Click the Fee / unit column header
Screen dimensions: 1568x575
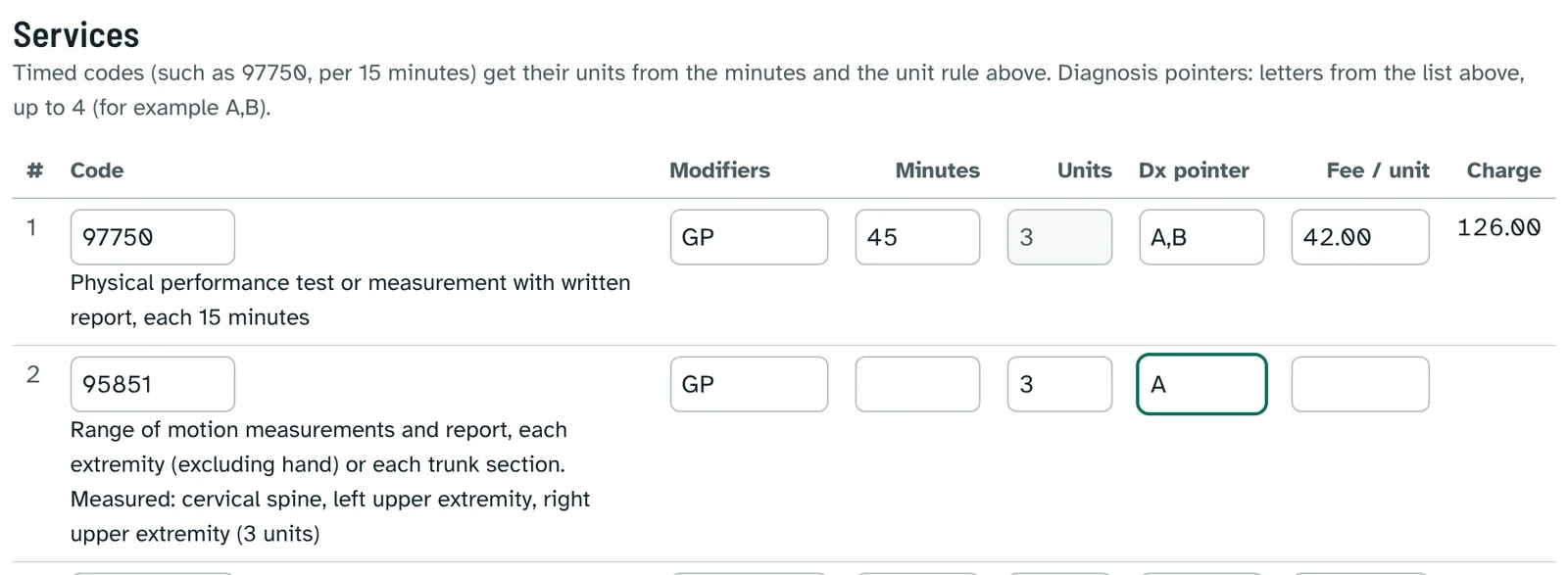[x=1377, y=170]
